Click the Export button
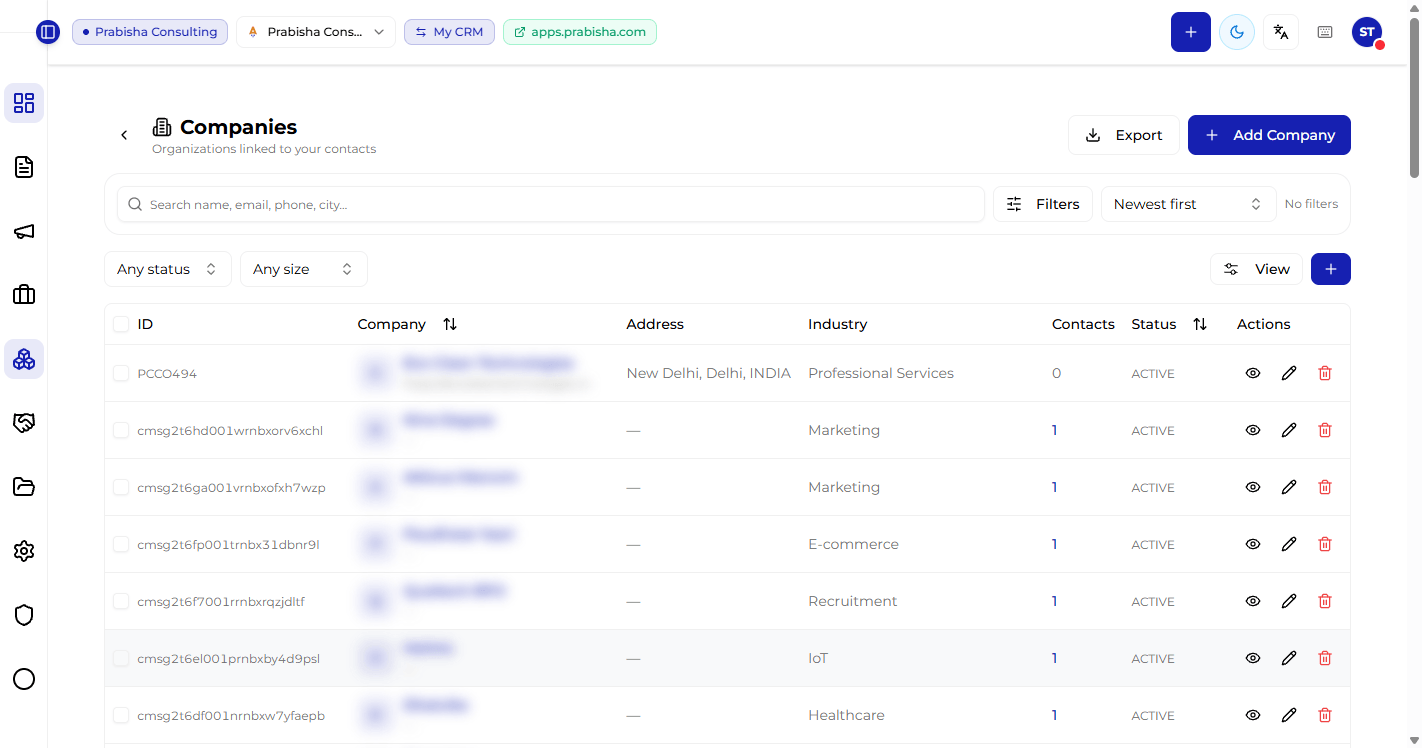 click(1124, 135)
